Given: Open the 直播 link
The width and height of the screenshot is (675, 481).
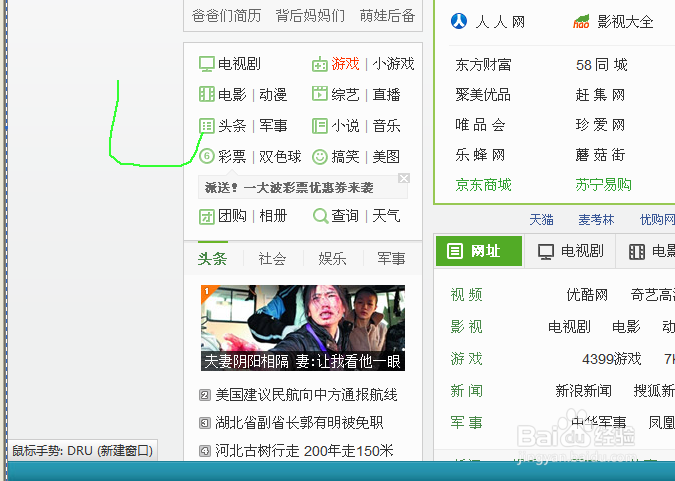Looking at the screenshot, I should tap(387, 94).
